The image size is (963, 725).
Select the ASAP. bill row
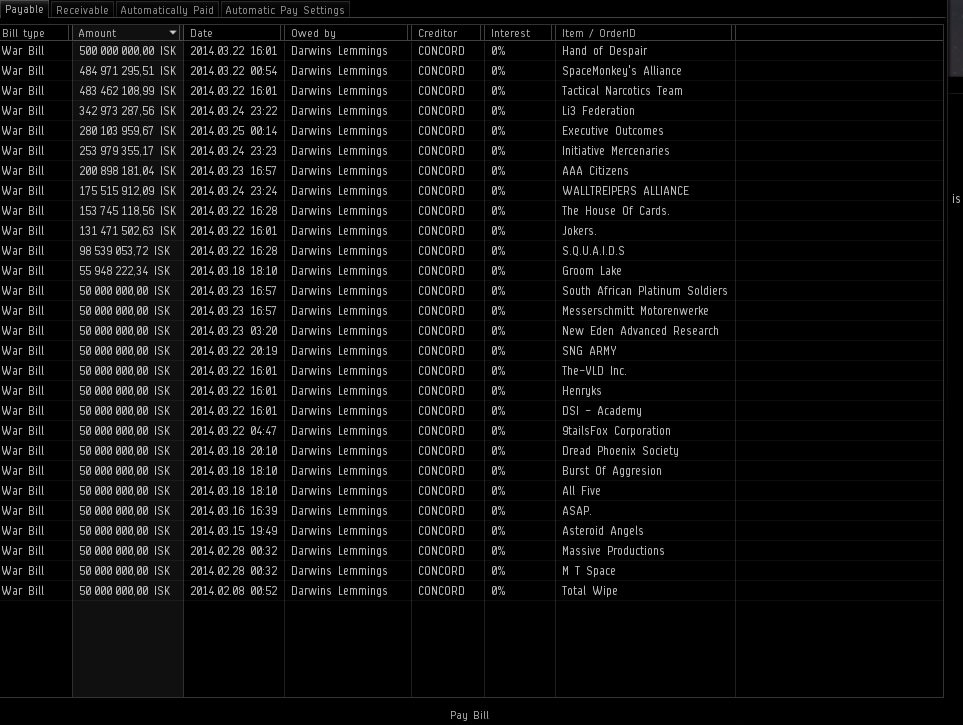tap(472, 511)
